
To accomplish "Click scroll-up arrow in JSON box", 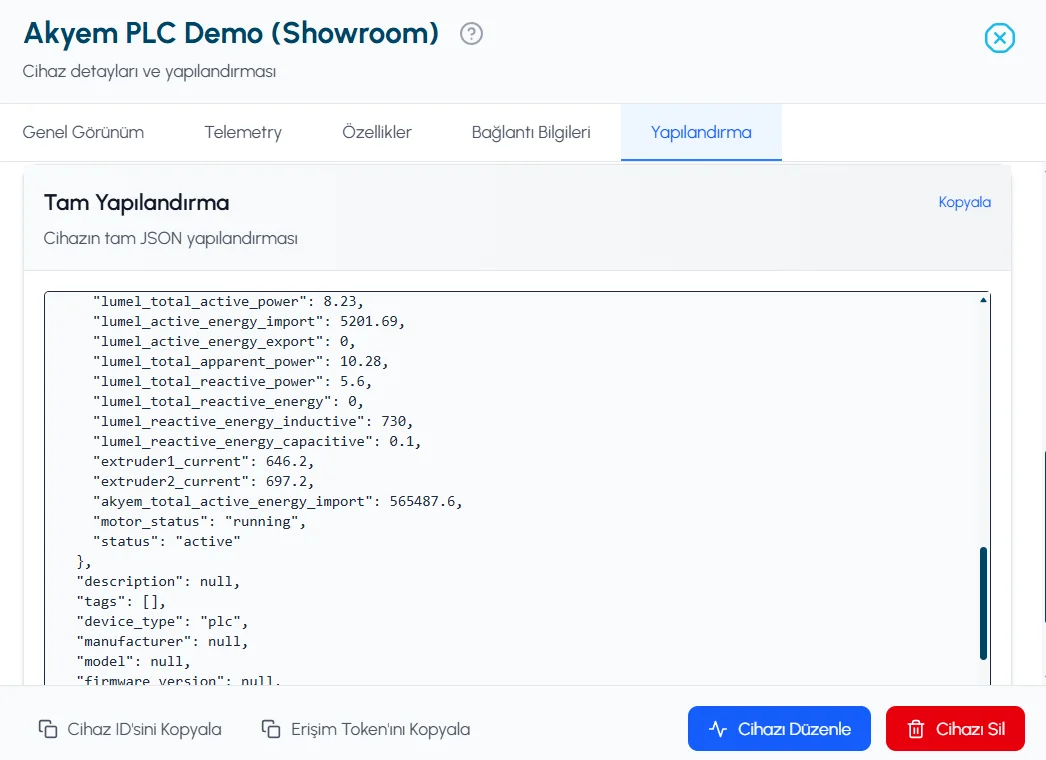I will pos(983,300).
